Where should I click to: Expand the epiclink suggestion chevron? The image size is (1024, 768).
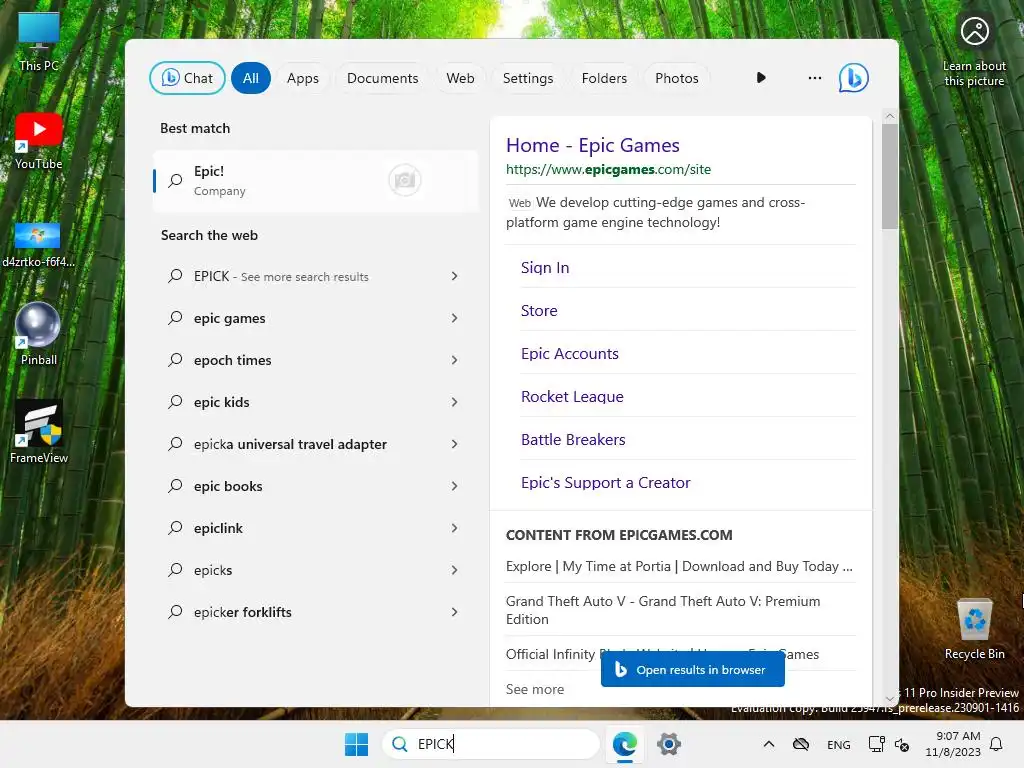(455, 528)
